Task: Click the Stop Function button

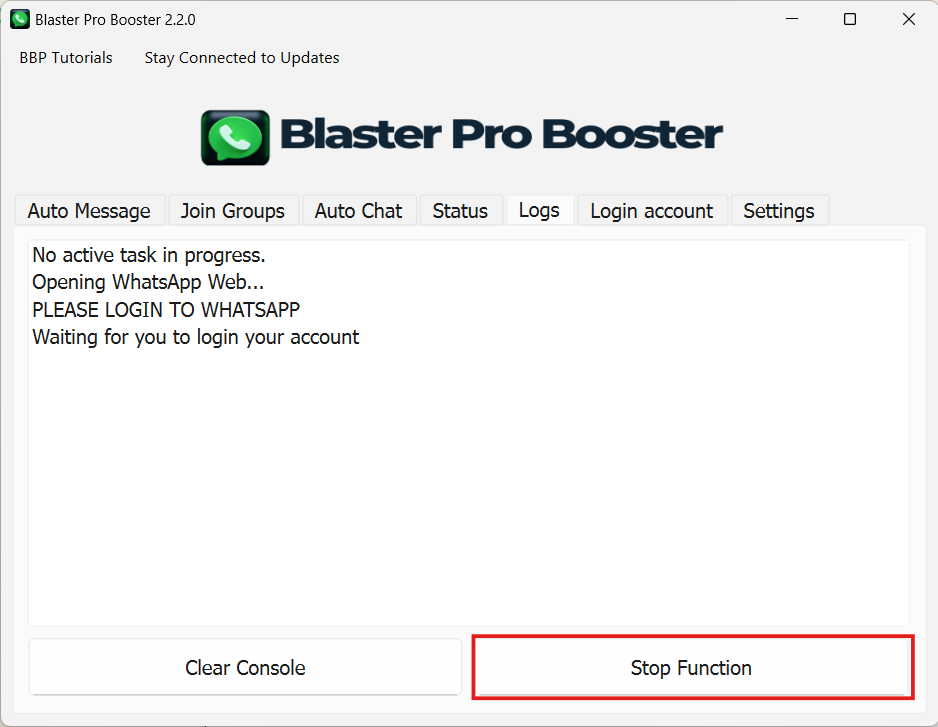Action: (x=692, y=667)
